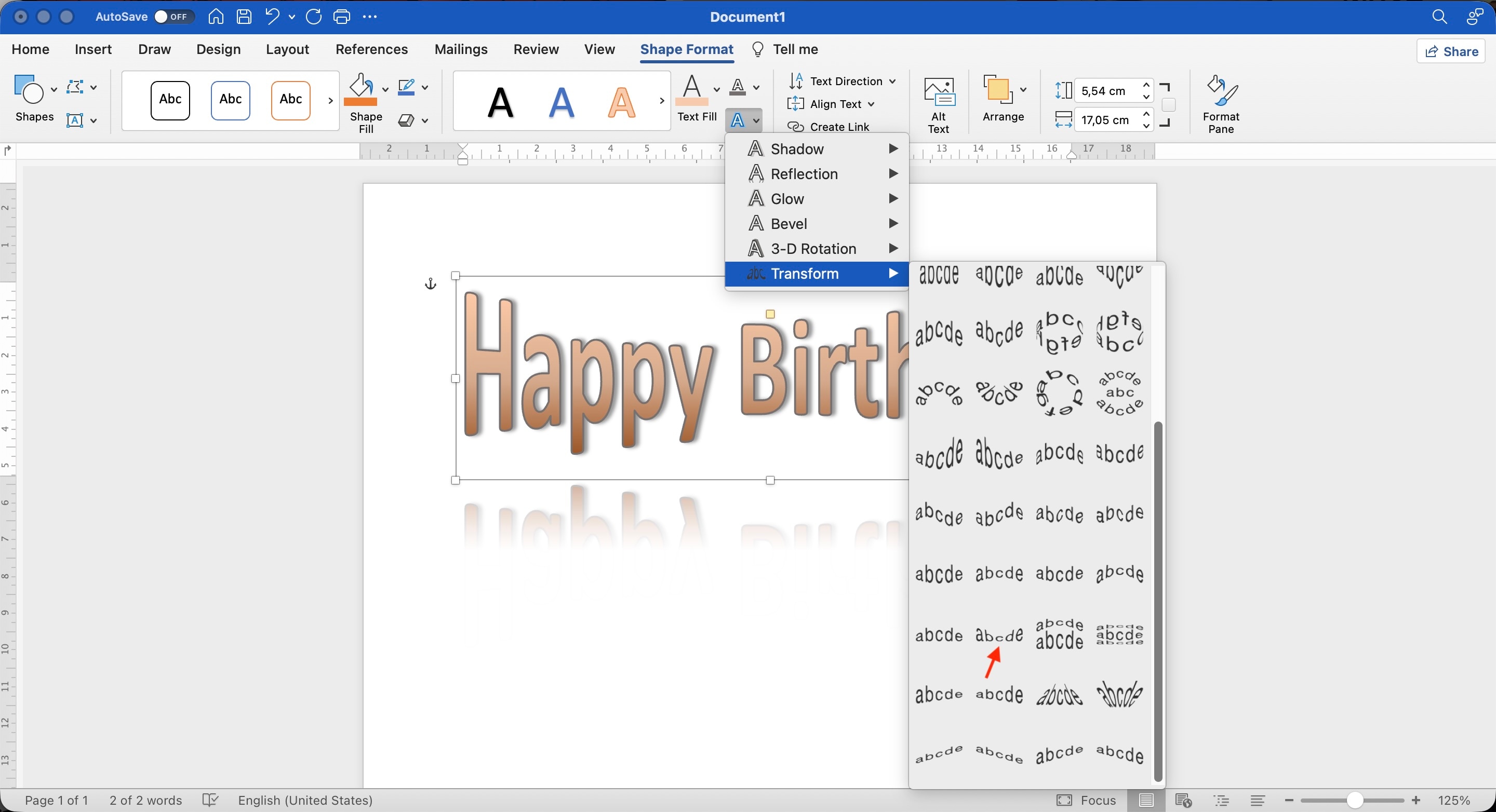The image size is (1496, 812).
Task: Open the Shapes gallery icon
Action: [29, 89]
